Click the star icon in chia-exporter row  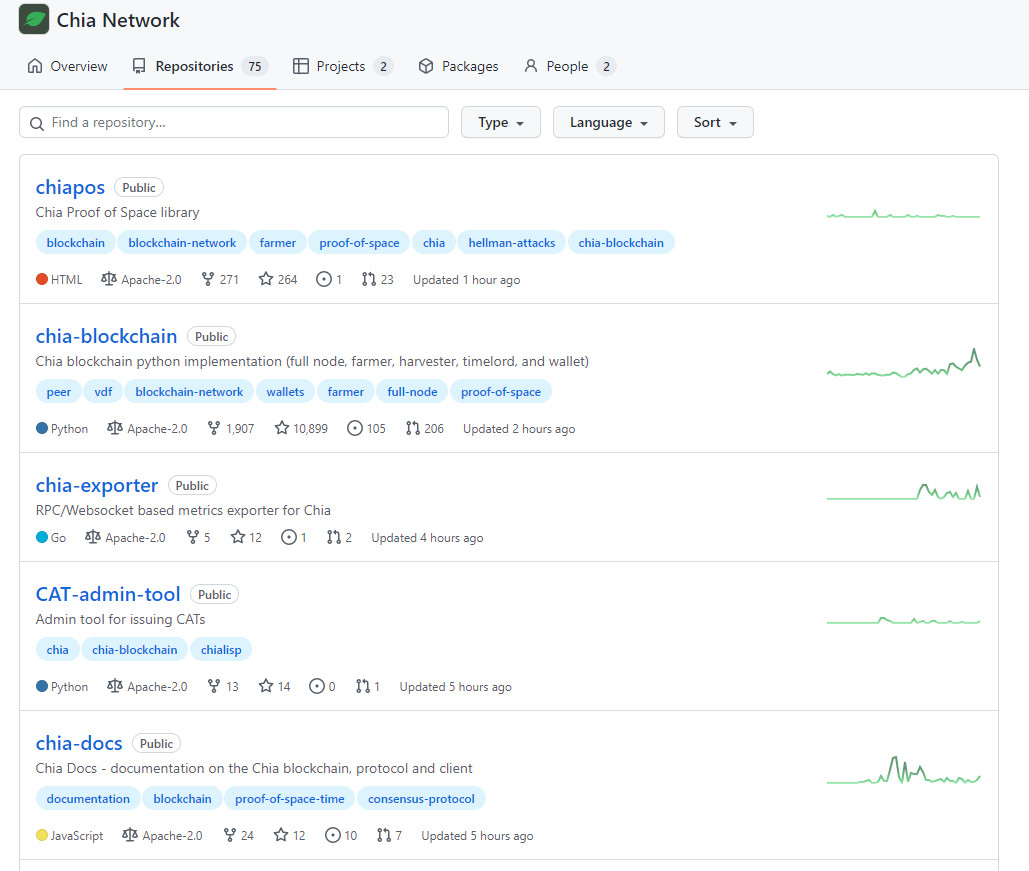pos(238,538)
